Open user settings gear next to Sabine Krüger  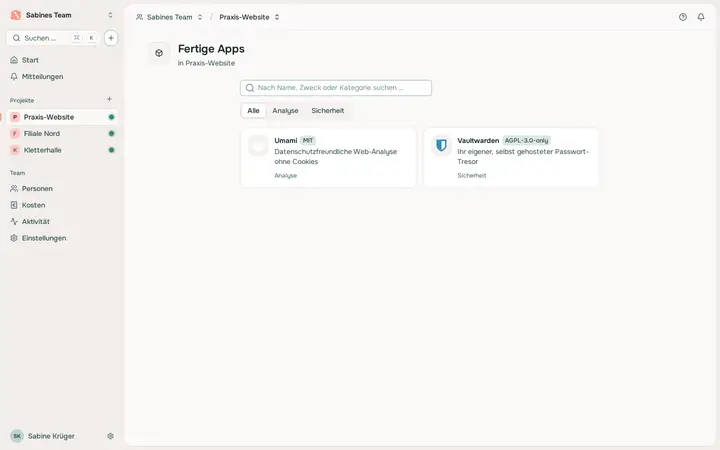tap(110, 436)
